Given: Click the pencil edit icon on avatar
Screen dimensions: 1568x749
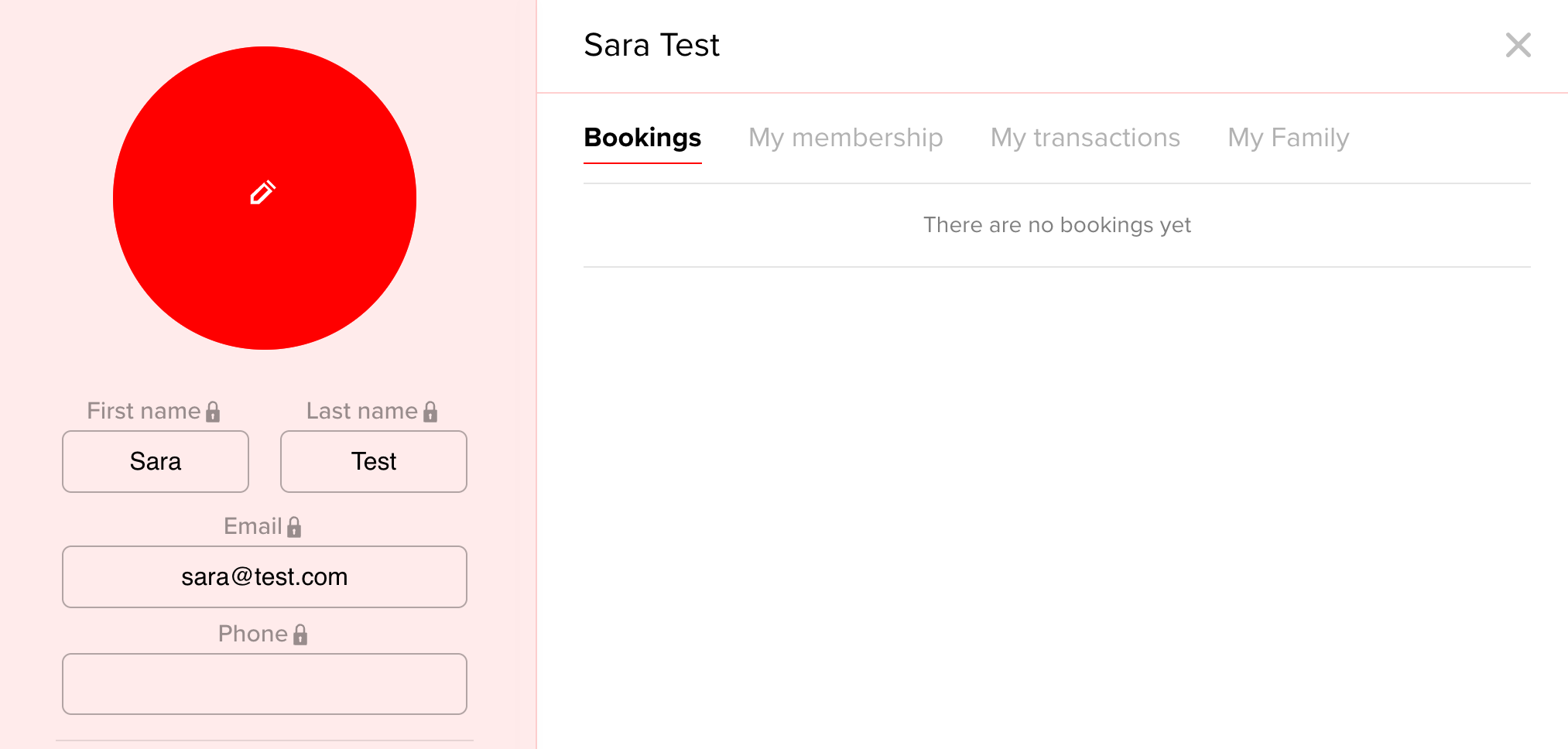Looking at the screenshot, I should 263,192.
